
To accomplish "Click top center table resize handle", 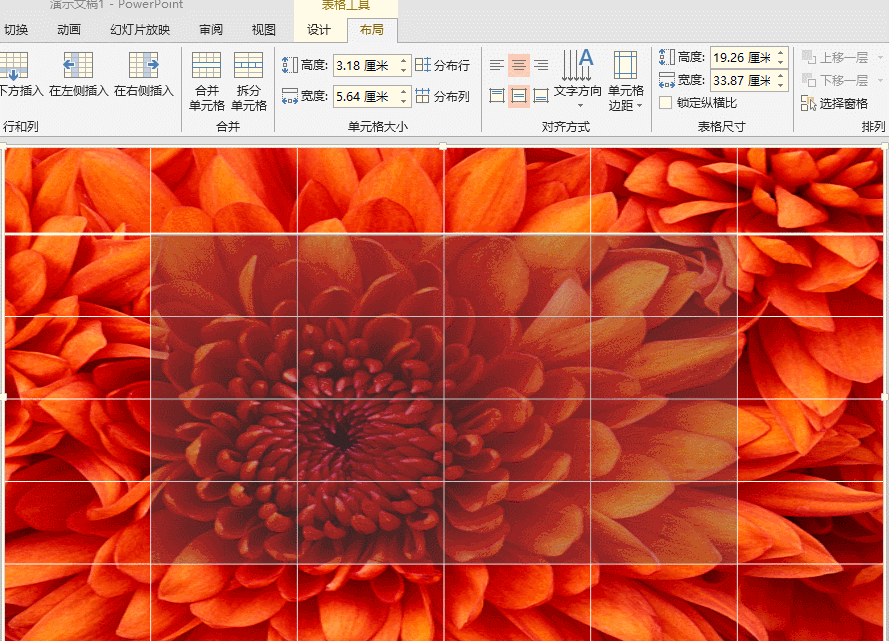I will 443,147.
